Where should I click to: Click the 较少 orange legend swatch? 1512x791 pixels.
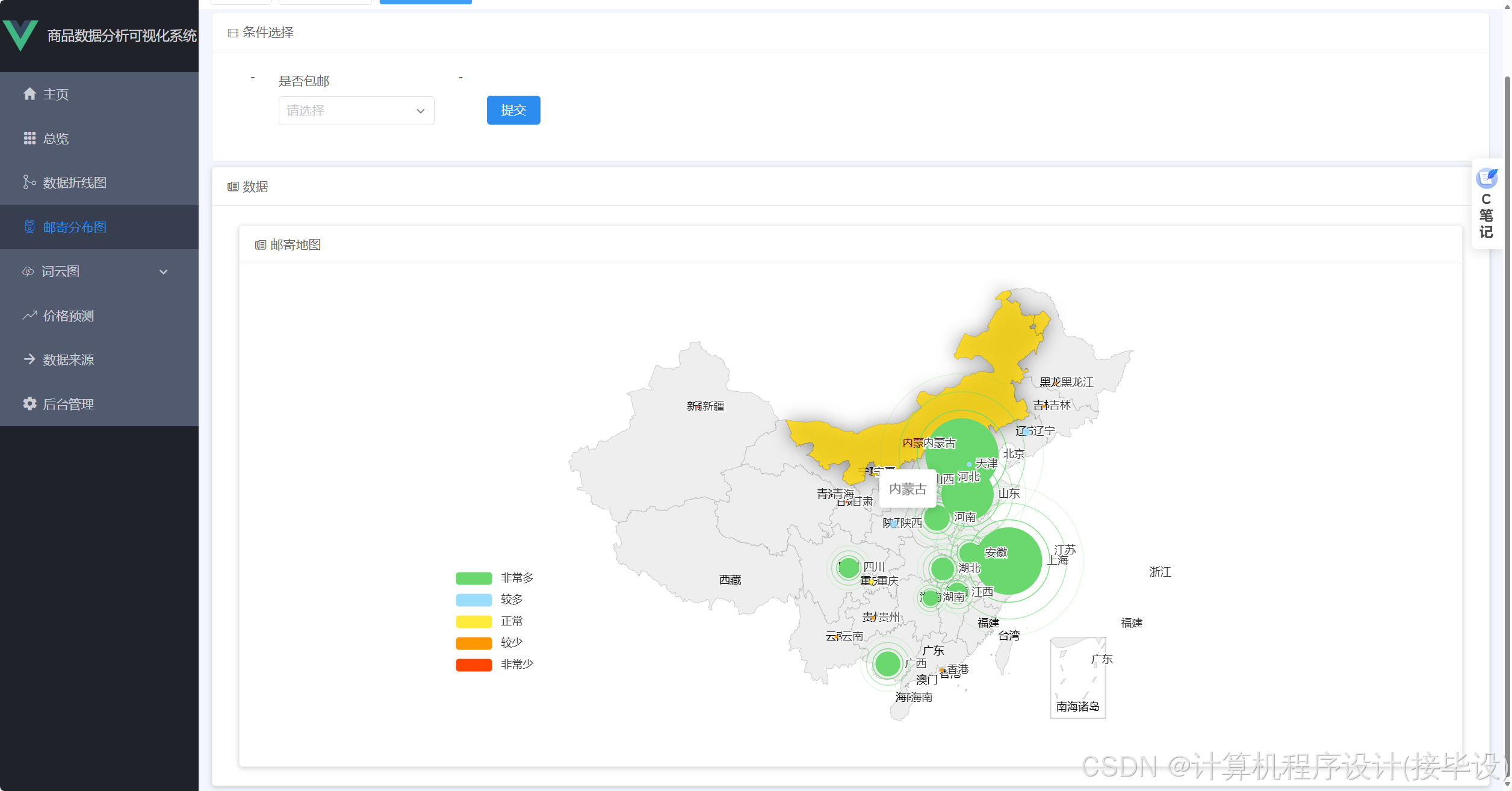click(474, 643)
